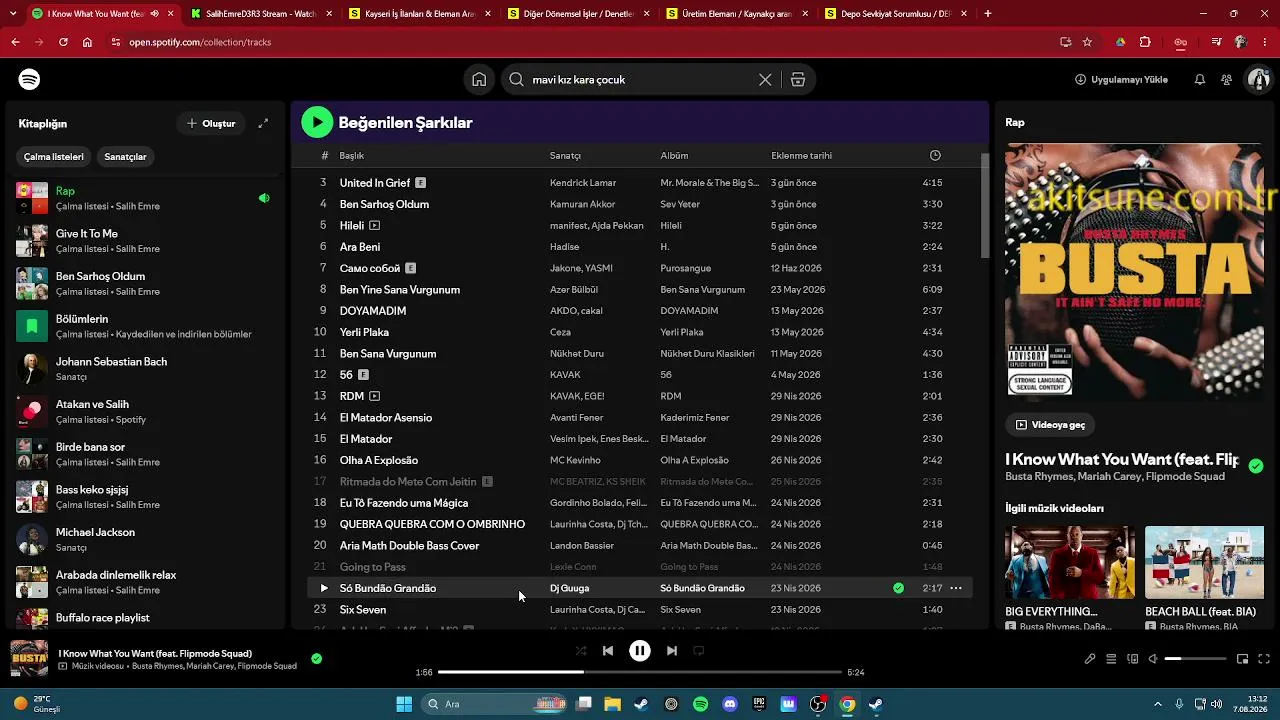Open Johann Sebastian Bach in the library
Image resolution: width=1280 pixels, height=720 pixels.
[144, 369]
